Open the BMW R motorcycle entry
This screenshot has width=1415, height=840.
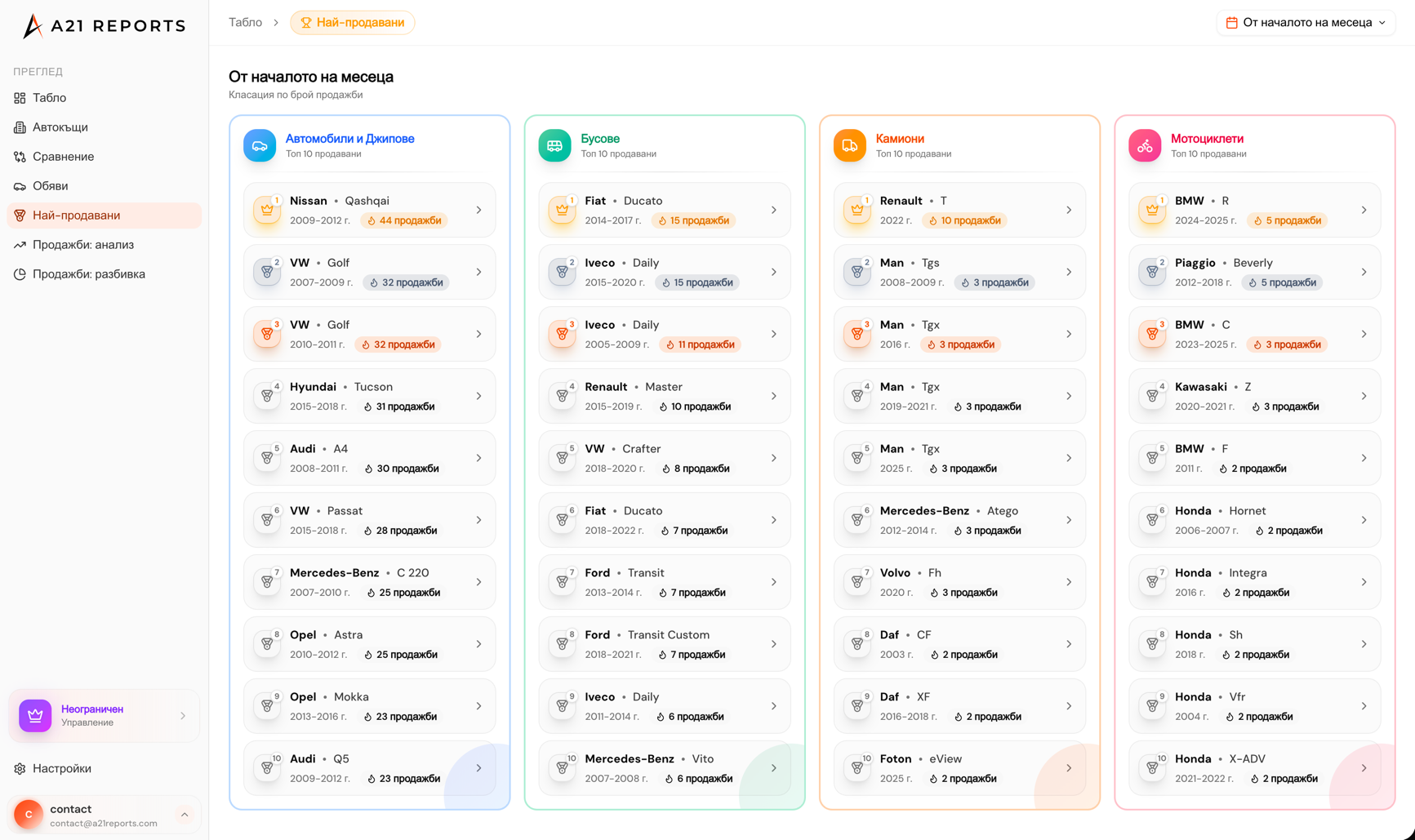[x=1254, y=210]
